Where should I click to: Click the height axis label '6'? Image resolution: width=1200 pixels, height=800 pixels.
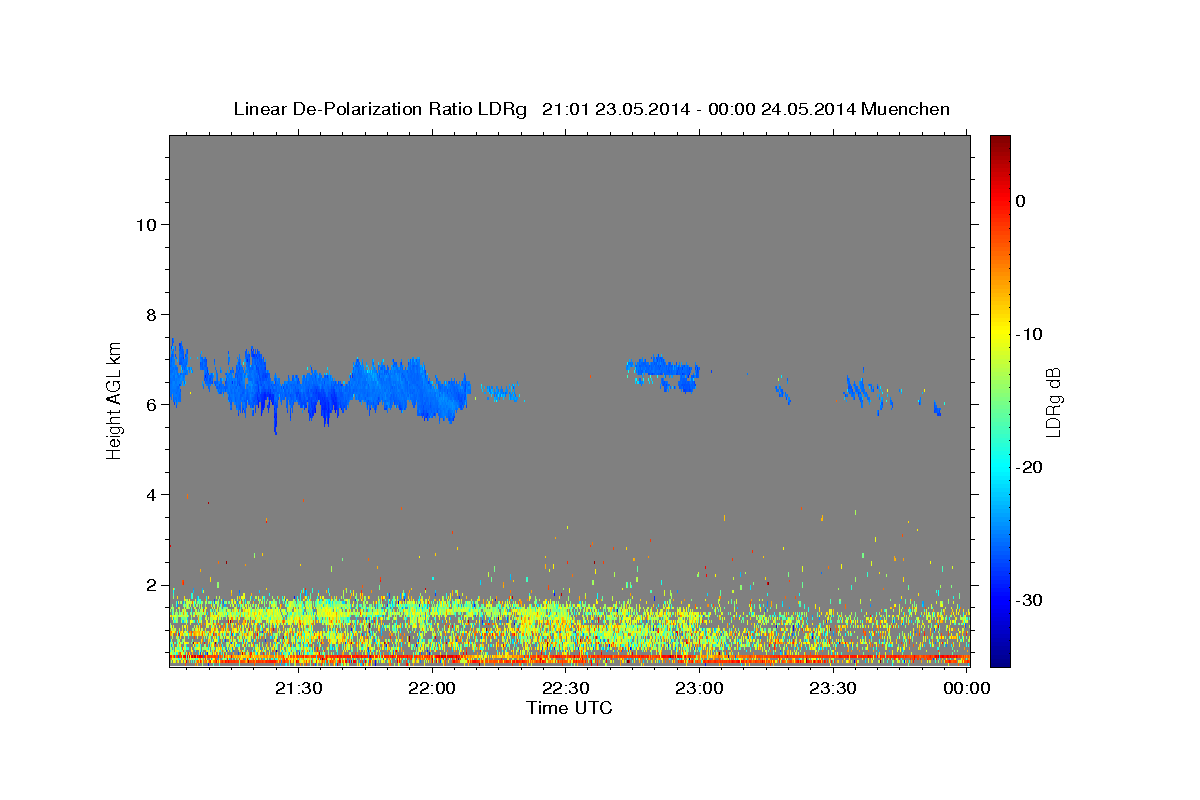click(152, 405)
